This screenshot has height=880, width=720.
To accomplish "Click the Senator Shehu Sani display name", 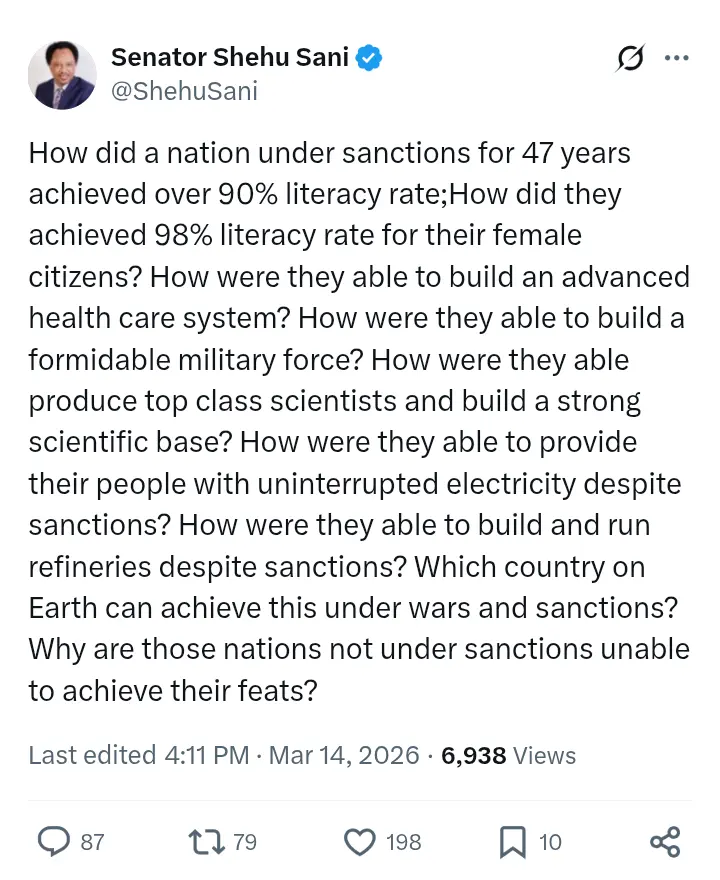I will pos(229,58).
